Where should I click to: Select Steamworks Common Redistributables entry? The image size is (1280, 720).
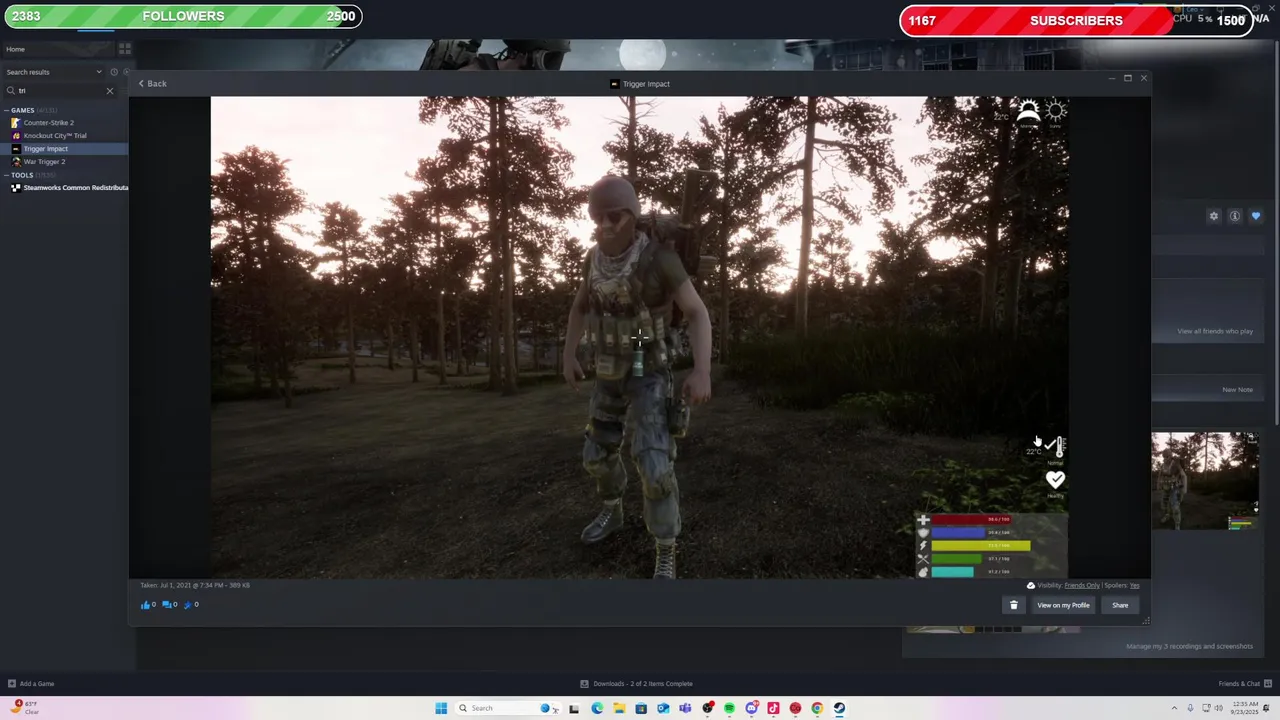(x=75, y=188)
